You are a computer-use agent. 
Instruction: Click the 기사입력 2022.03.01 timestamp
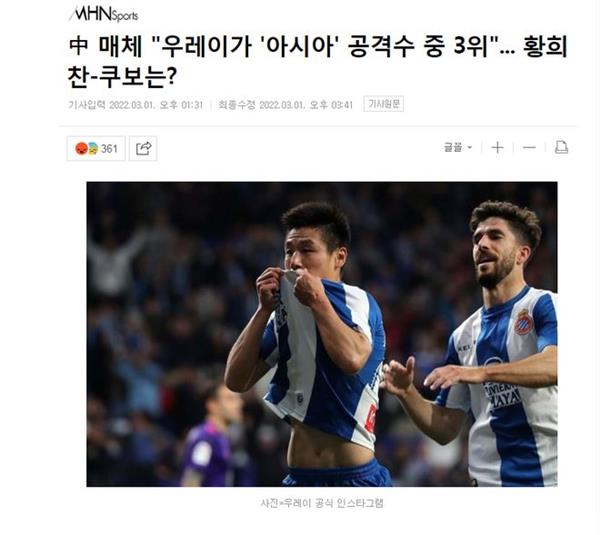(x=135, y=105)
